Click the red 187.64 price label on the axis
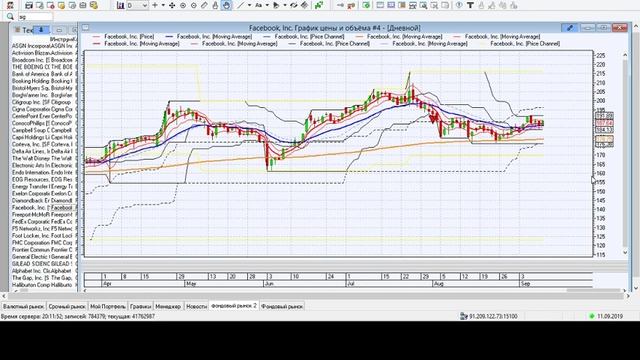The image size is (640, 360). [604, 123]
